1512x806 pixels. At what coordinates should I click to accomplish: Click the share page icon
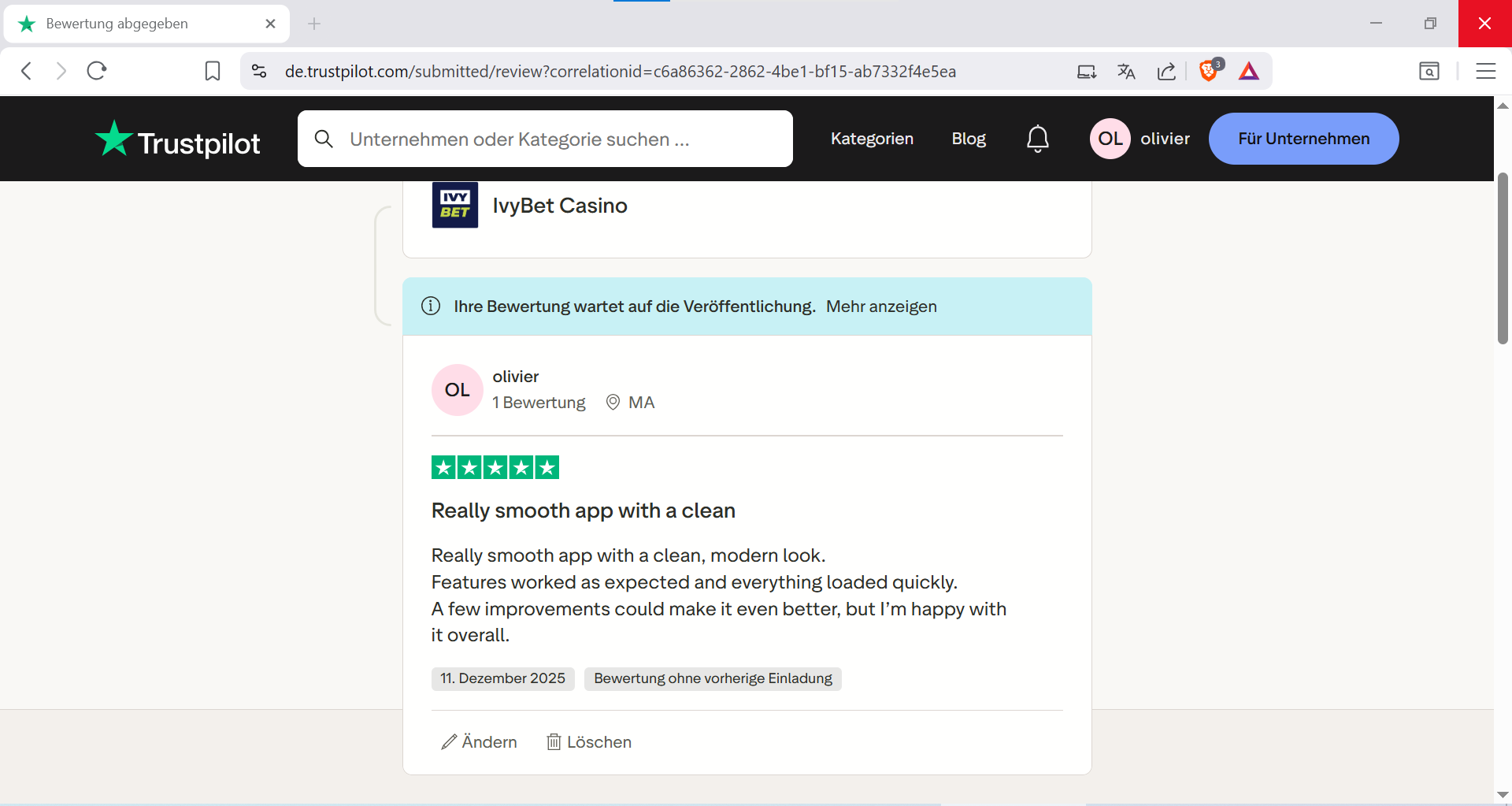(x=1166, y=72)
